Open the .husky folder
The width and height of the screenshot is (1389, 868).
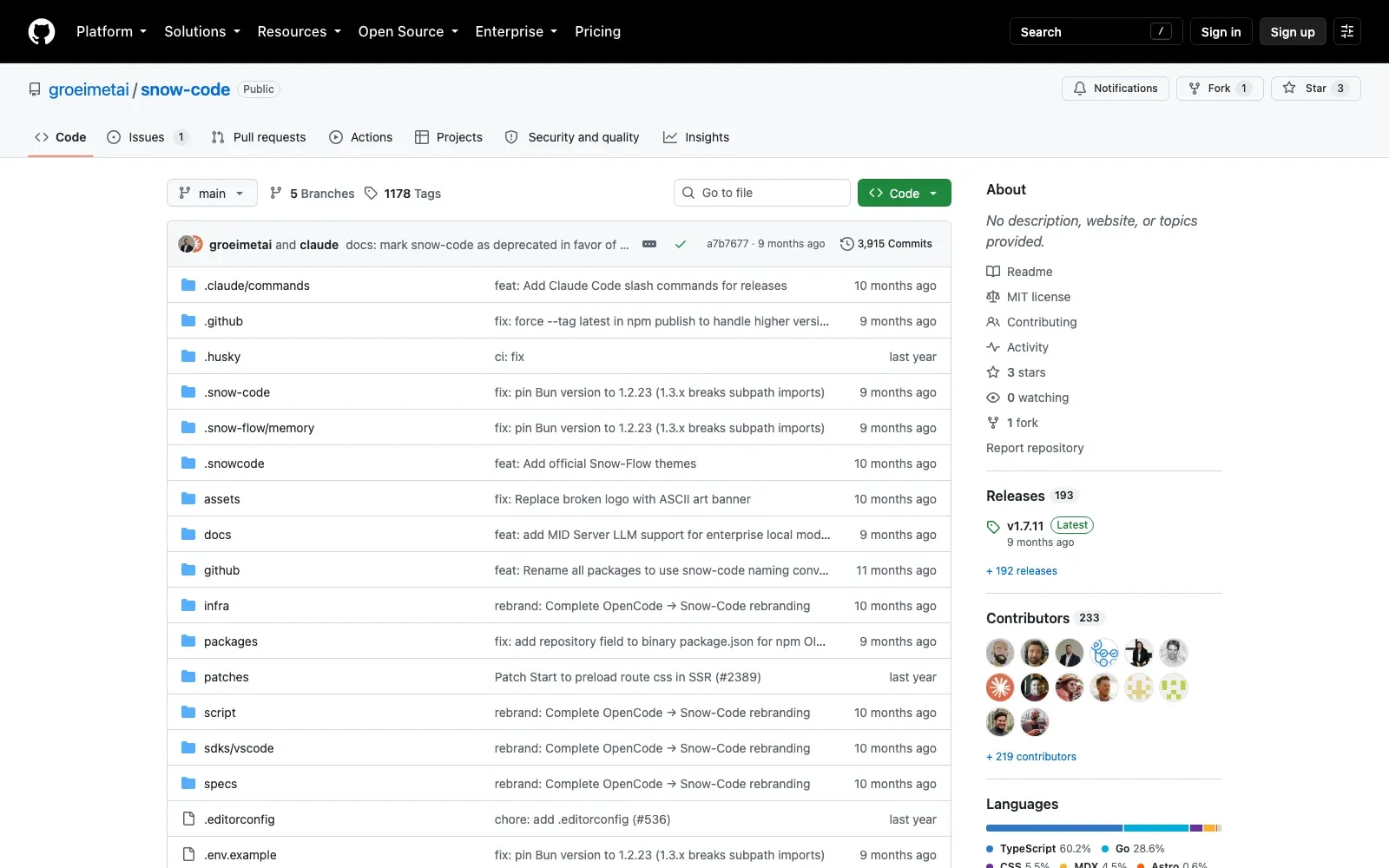tap(222, 357)
